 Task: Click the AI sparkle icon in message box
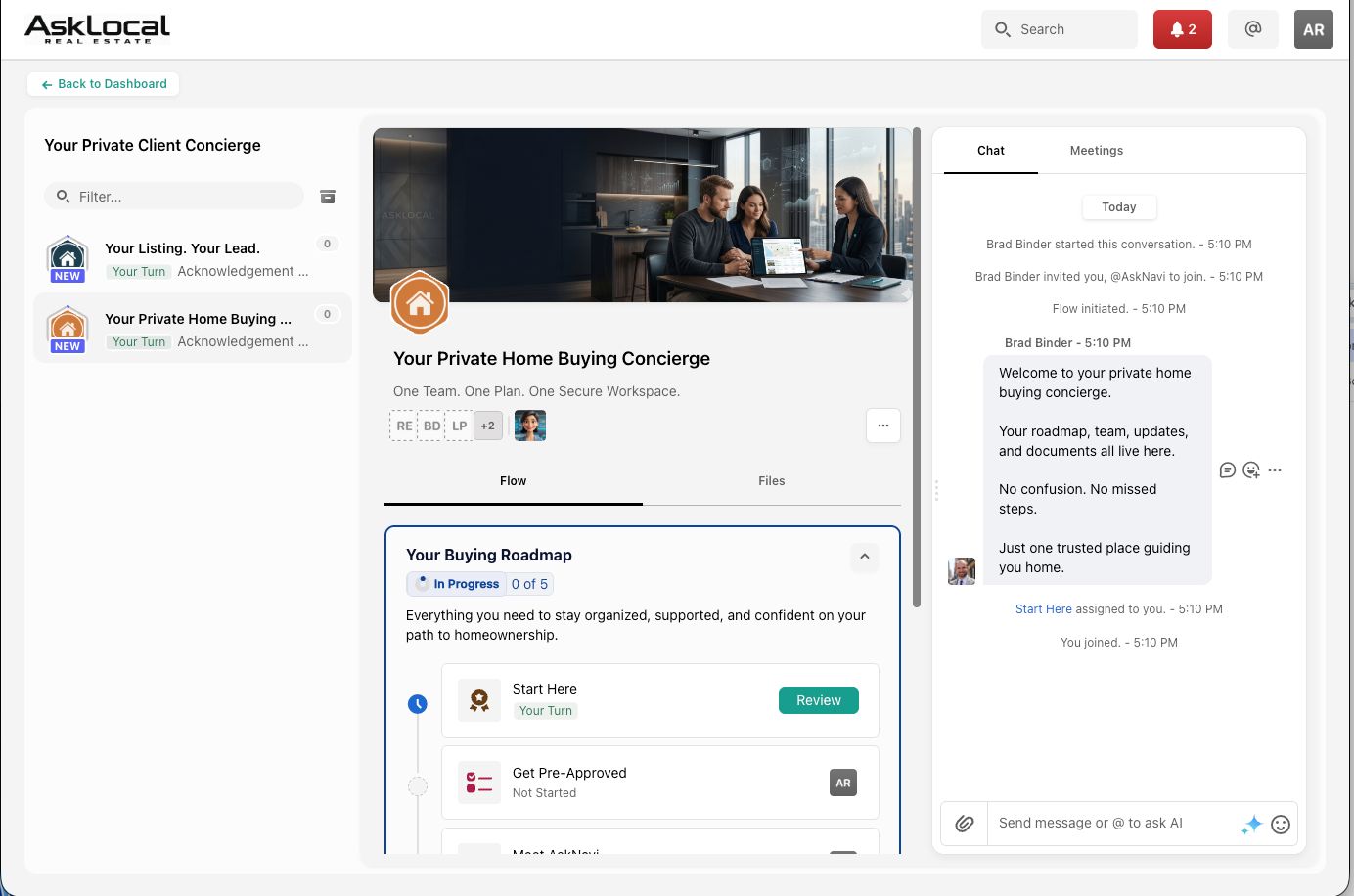point(1252,825)
